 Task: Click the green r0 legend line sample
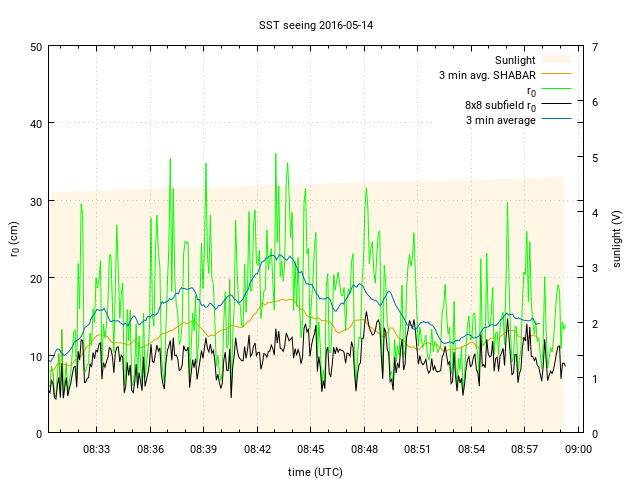click(x=556, y=90)
